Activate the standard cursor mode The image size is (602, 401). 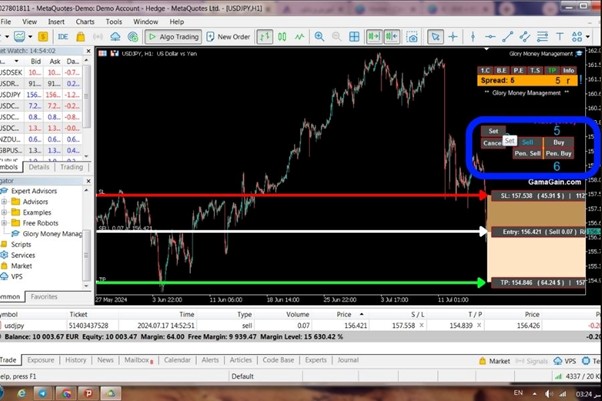pos(435,37)
